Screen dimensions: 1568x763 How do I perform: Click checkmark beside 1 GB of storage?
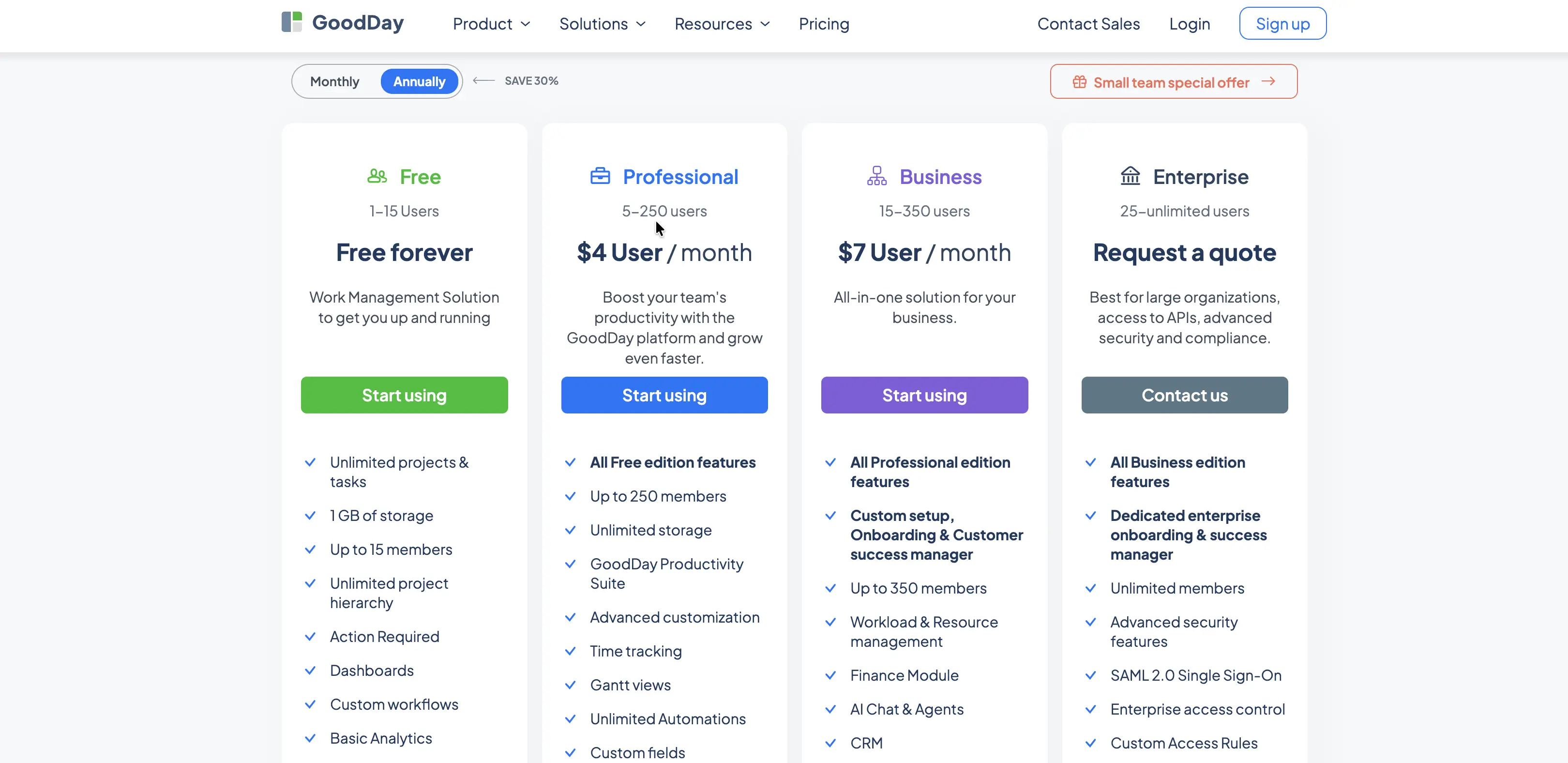[310, 516]
